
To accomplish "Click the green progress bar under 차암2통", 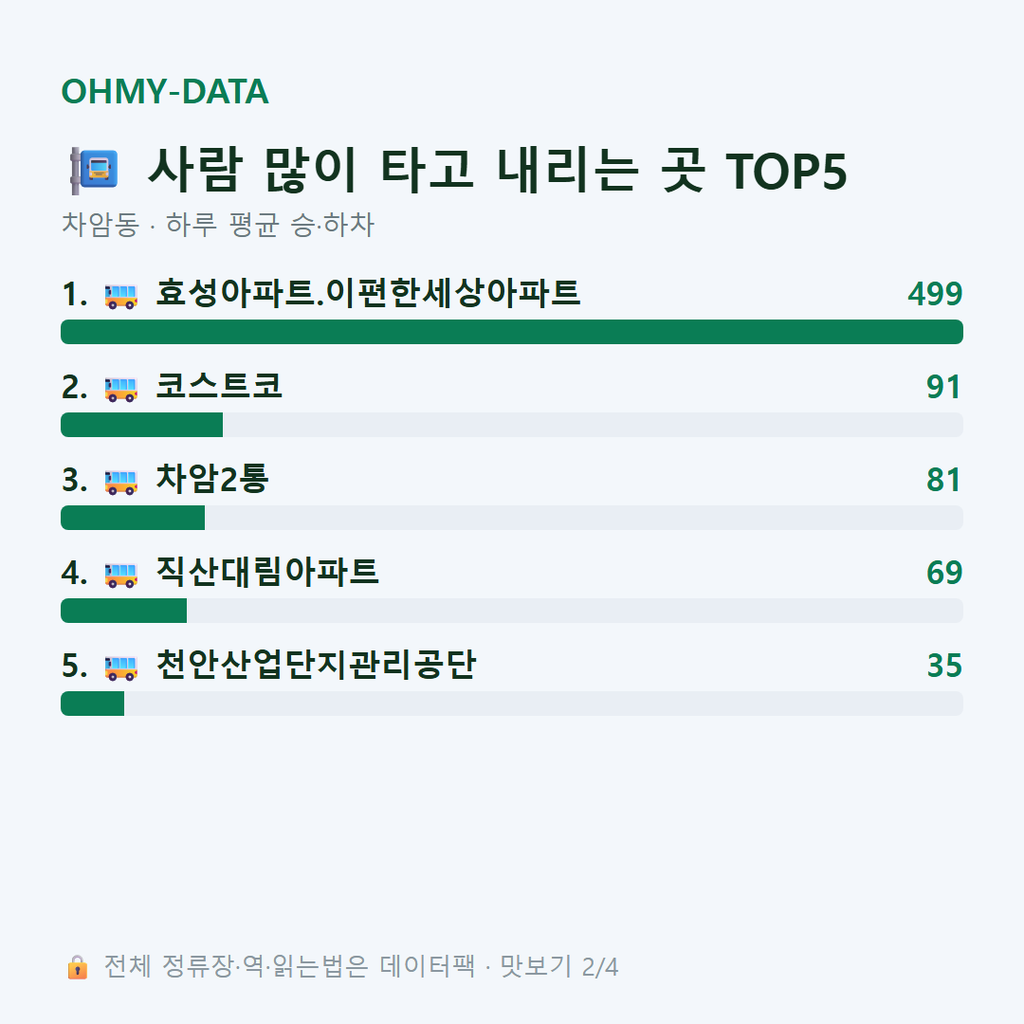I will [x=133, y=517].
